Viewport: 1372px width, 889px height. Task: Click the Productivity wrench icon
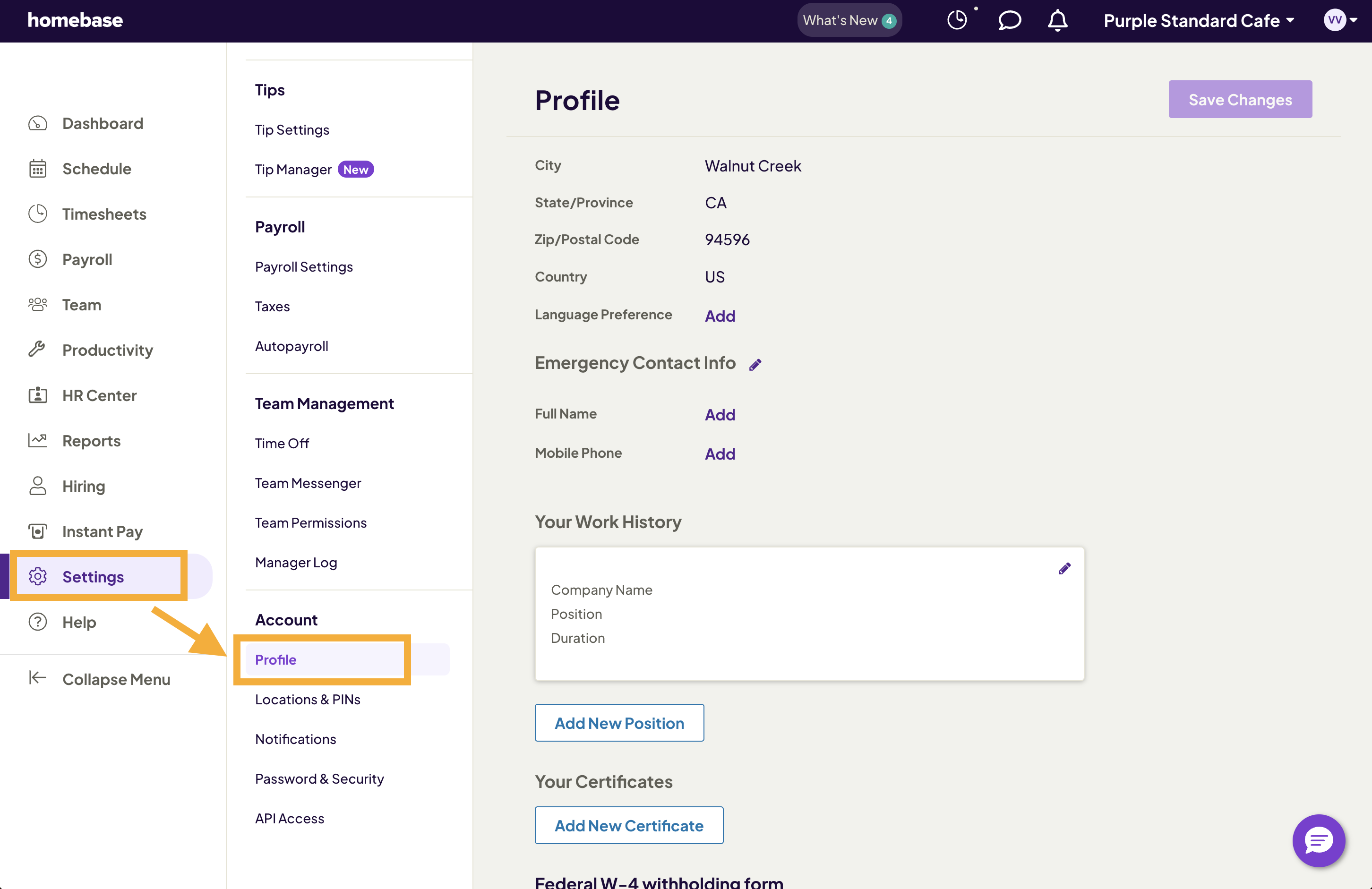tap(37, 349)
